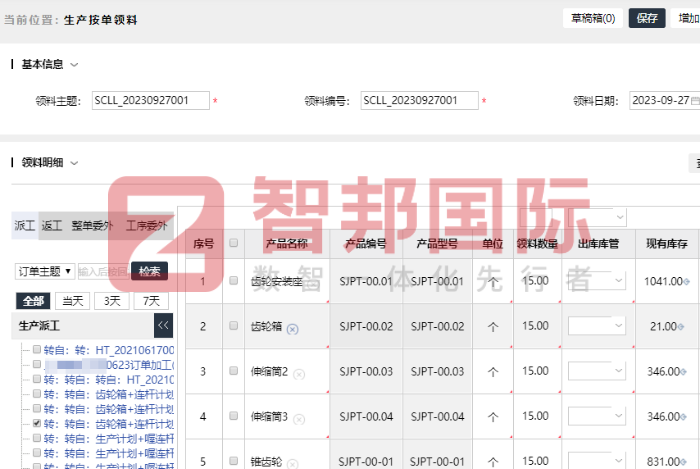
Task: Collapse the 生产派工 panel with the << icon
Action: (163, 325)
